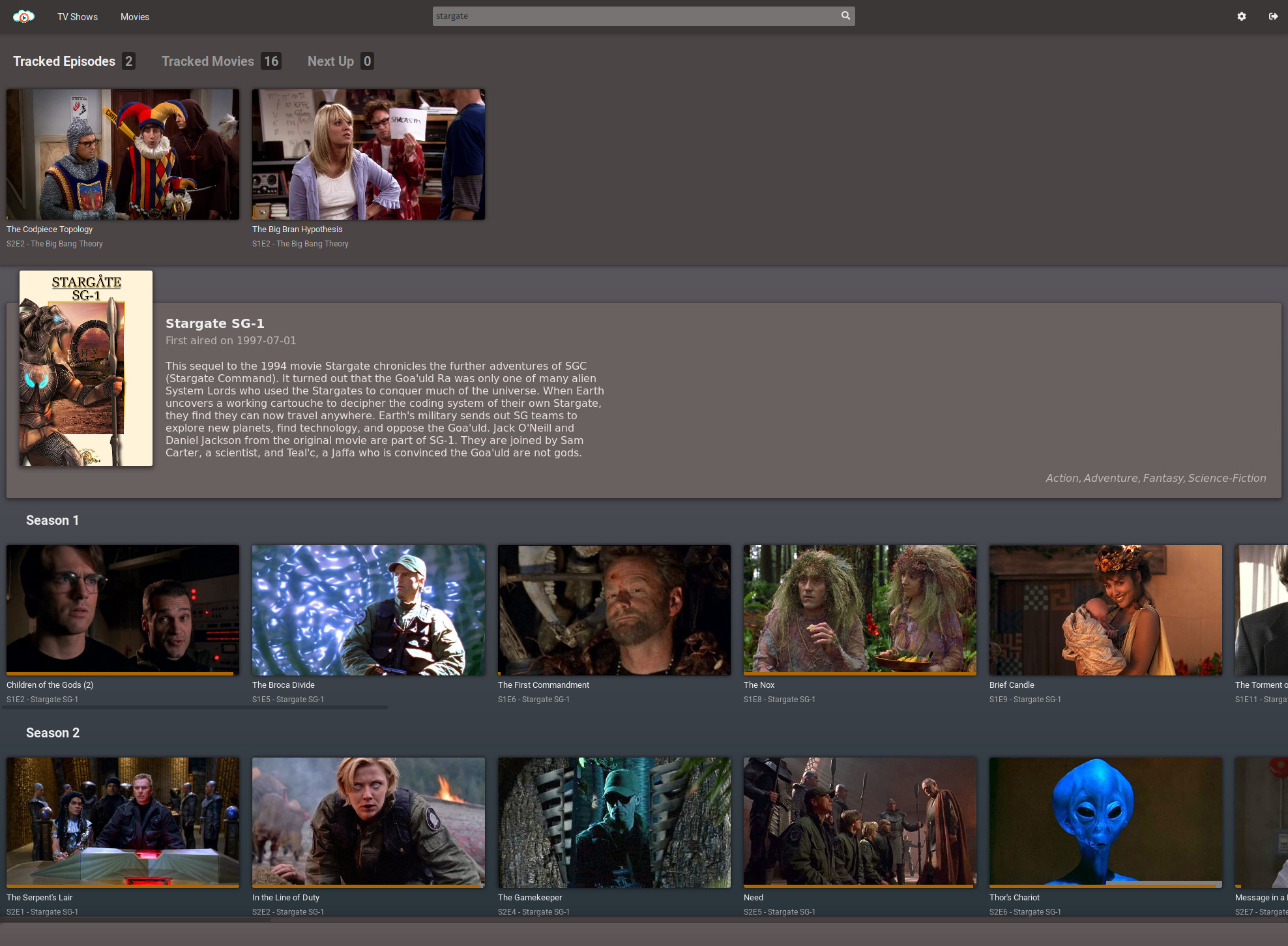Click the Stargate SG-1 title link
This screenshot has width=1288, height=946.
click(214, 323)
